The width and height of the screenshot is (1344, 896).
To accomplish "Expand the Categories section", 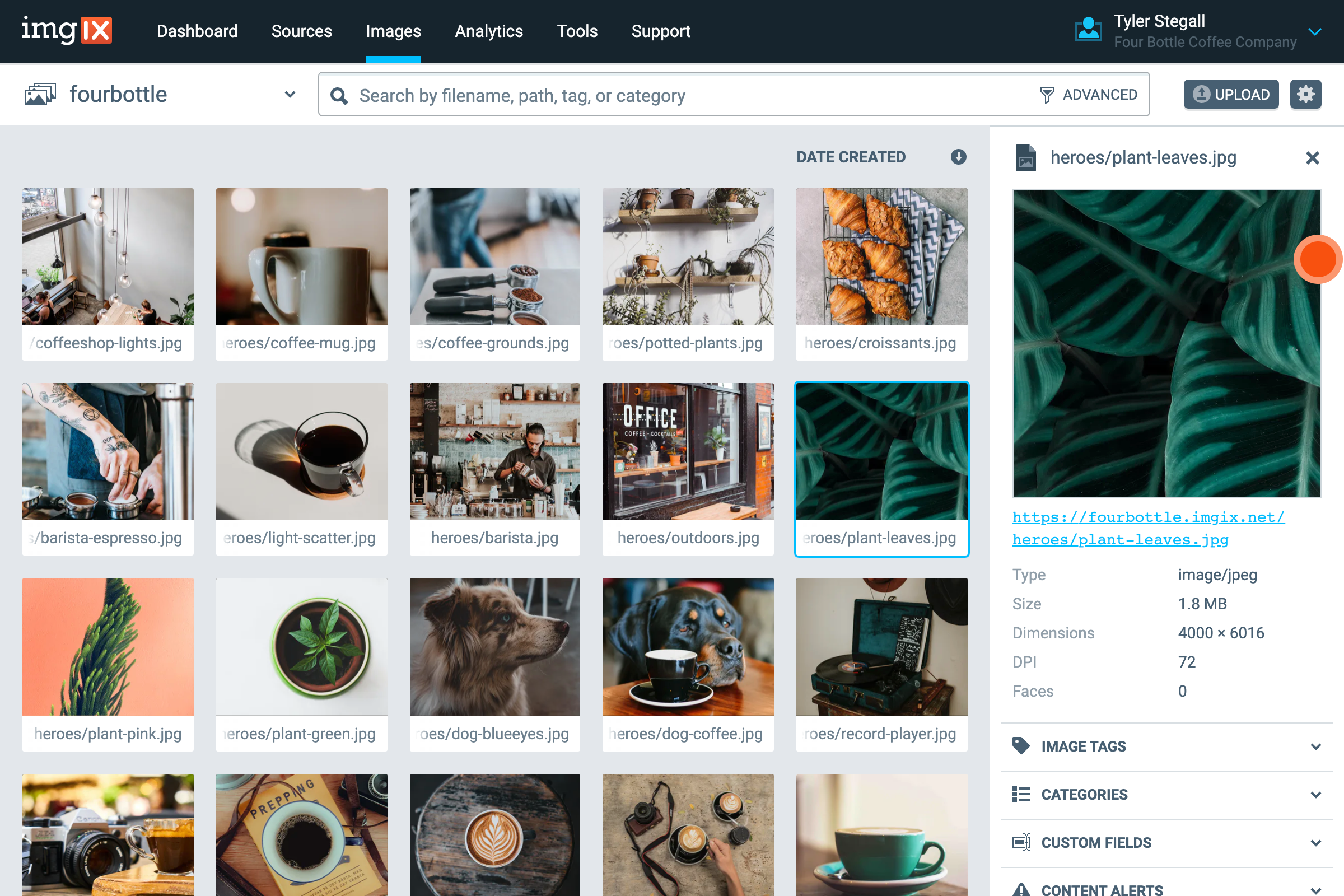I will coord(1315,794).
